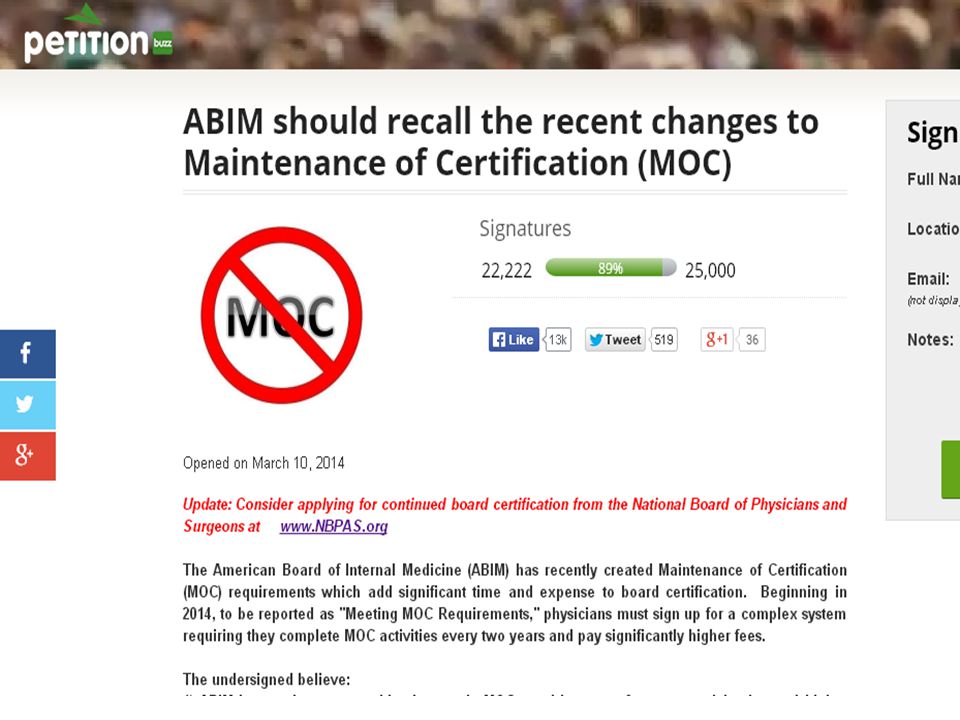
Task: Share via the sidebar Google Plus icon
Action: (28, 456)
